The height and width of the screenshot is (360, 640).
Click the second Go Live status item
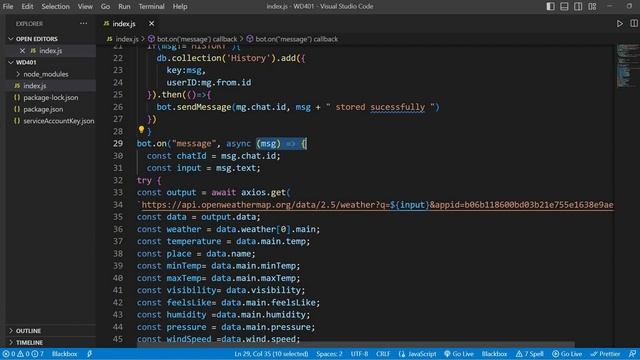567,354
